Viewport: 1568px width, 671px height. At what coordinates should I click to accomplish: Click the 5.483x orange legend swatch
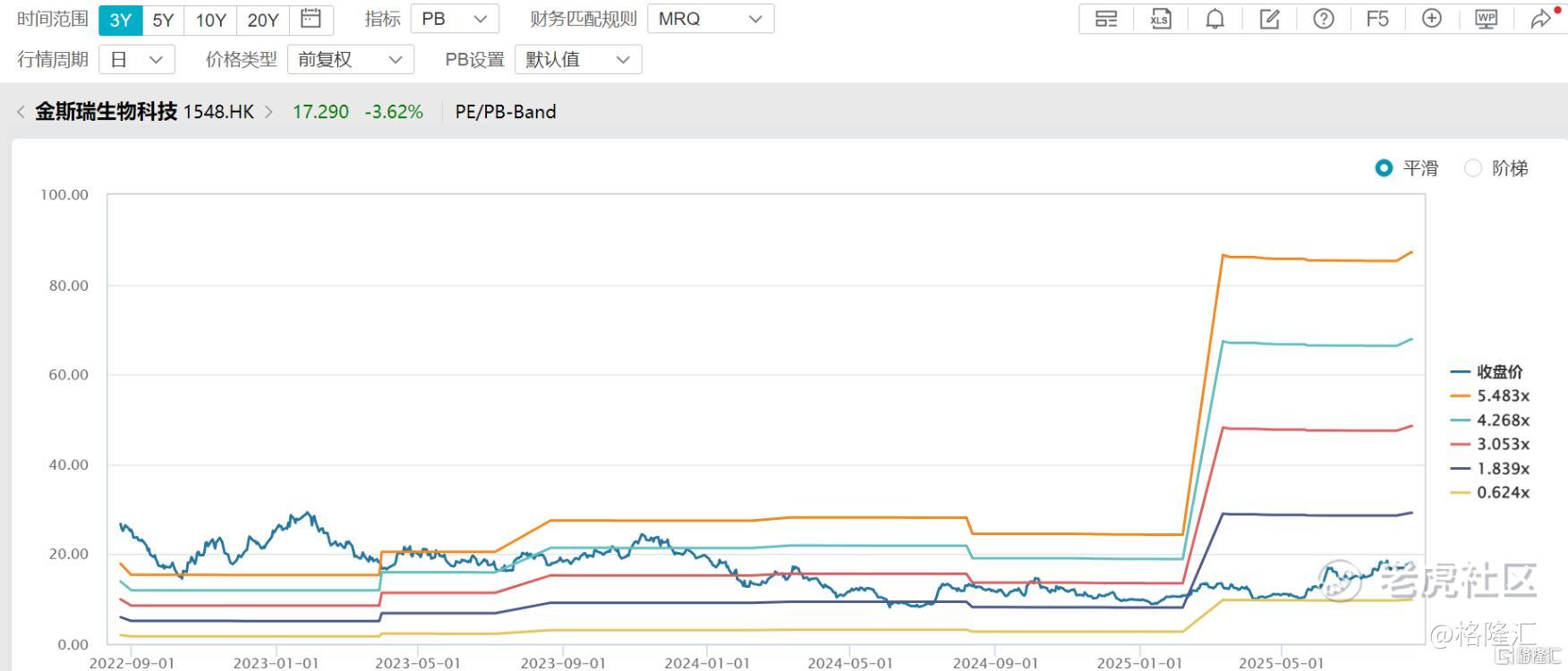point(1461,395)
